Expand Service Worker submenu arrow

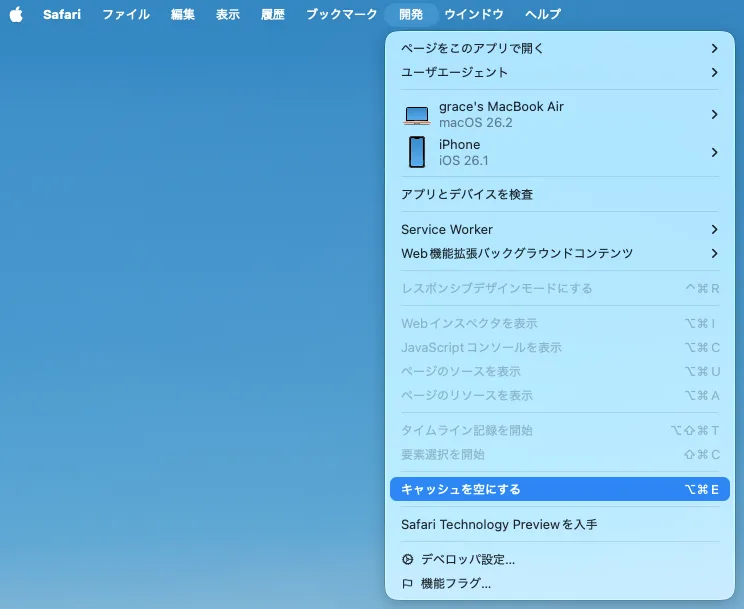click(715, 229)
